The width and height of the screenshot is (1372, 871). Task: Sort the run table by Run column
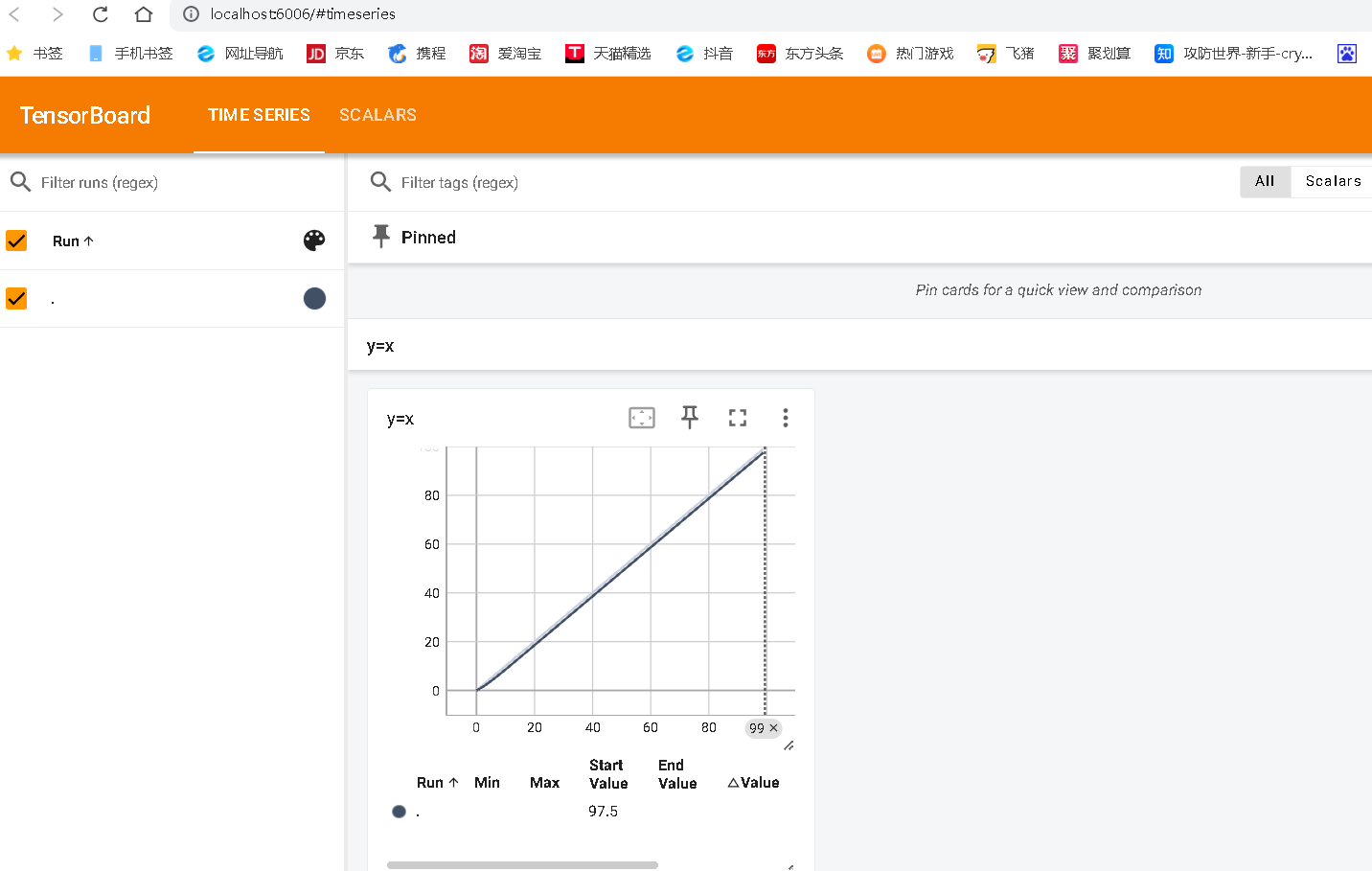(437, 782)
